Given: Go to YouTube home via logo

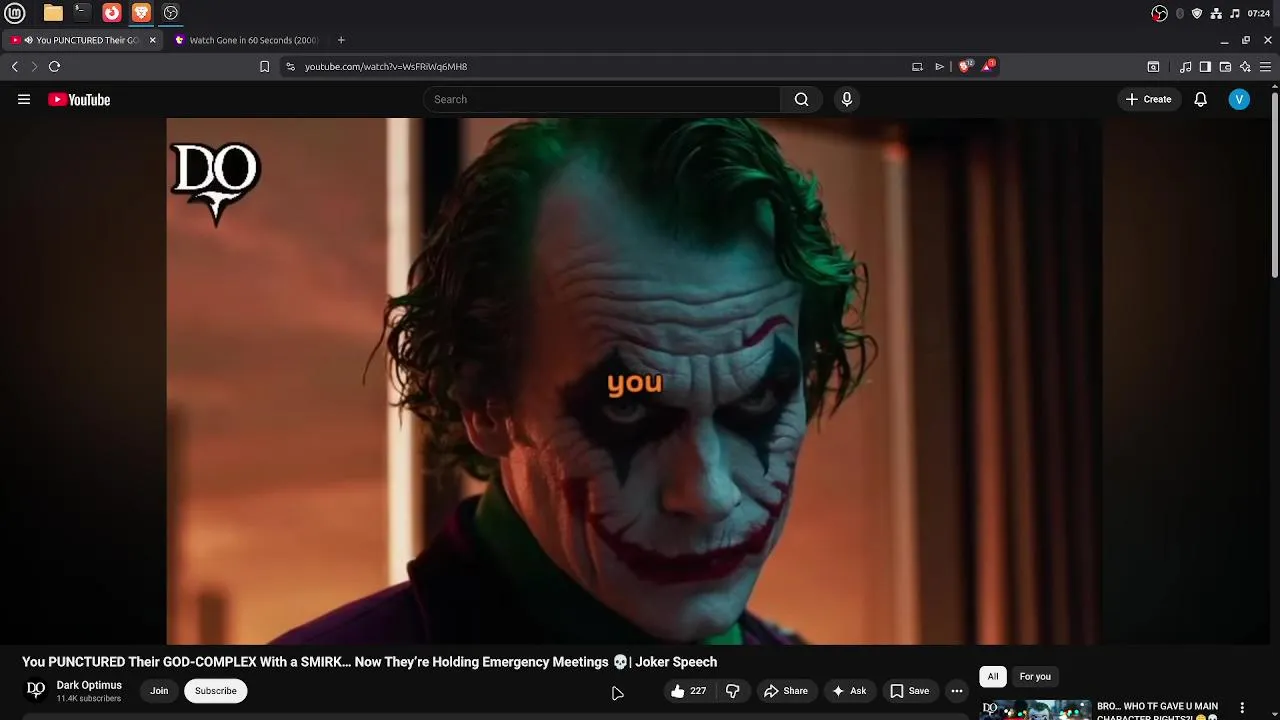Looking at the screenshot, I should [79, 99].
